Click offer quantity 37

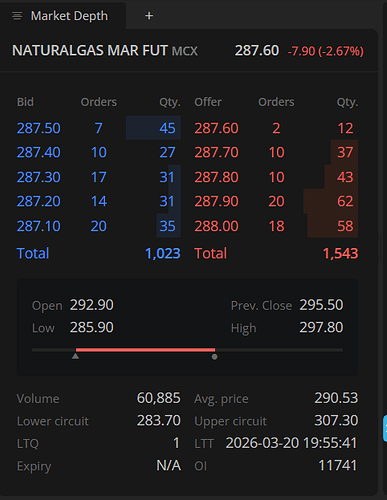pos(345,153)
